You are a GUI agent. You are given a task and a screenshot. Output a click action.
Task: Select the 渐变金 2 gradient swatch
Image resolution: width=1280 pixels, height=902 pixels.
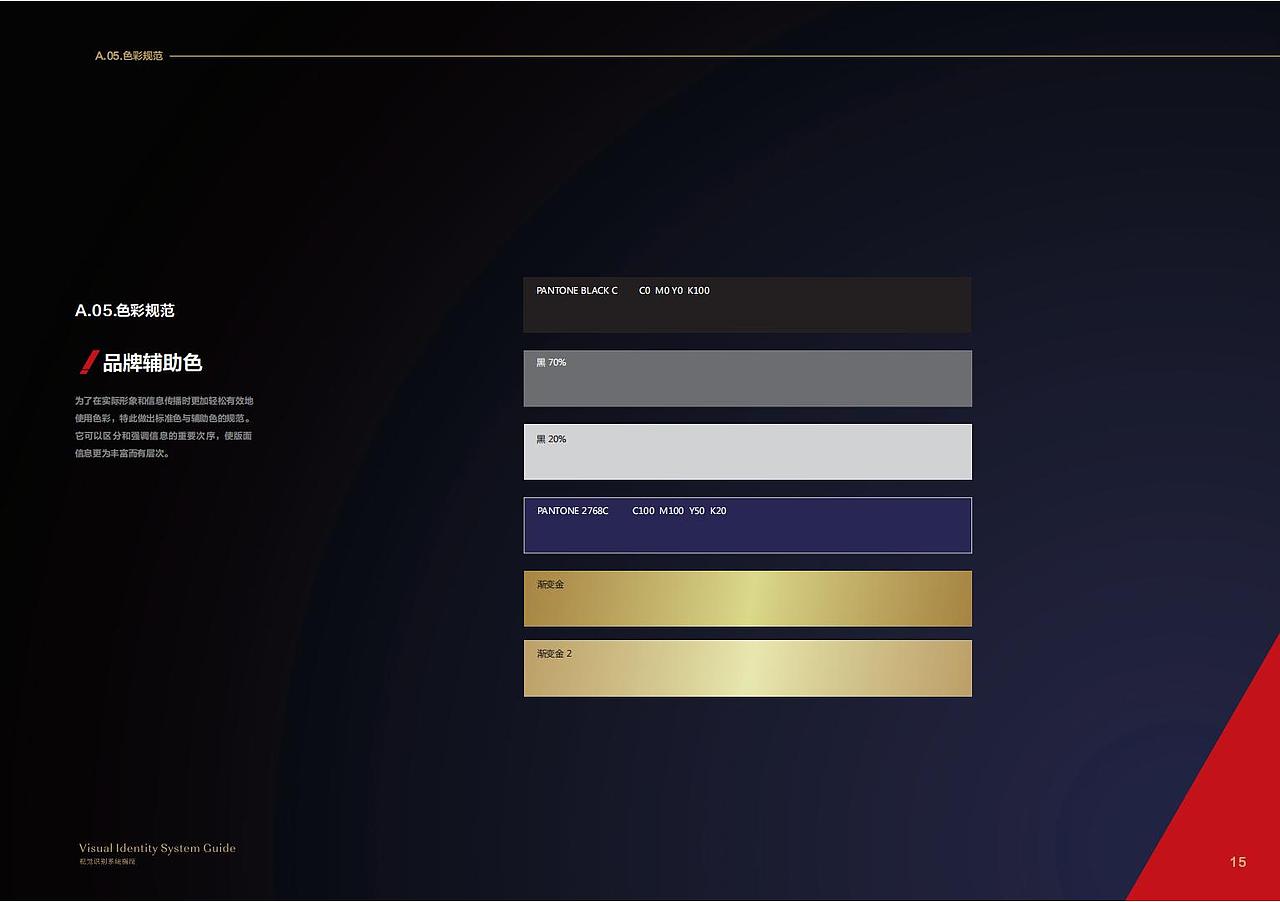coord(747,668)
